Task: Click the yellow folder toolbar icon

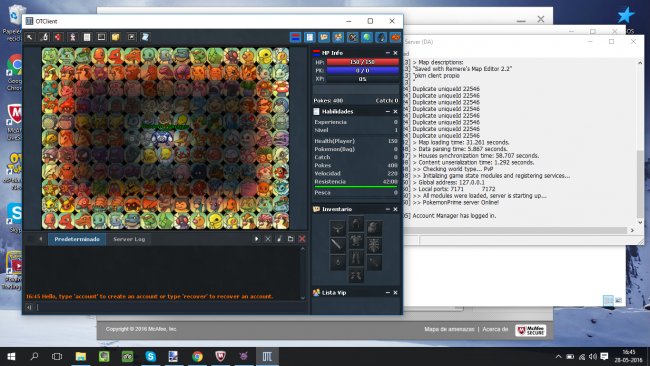Action: [x=116, y=37]
